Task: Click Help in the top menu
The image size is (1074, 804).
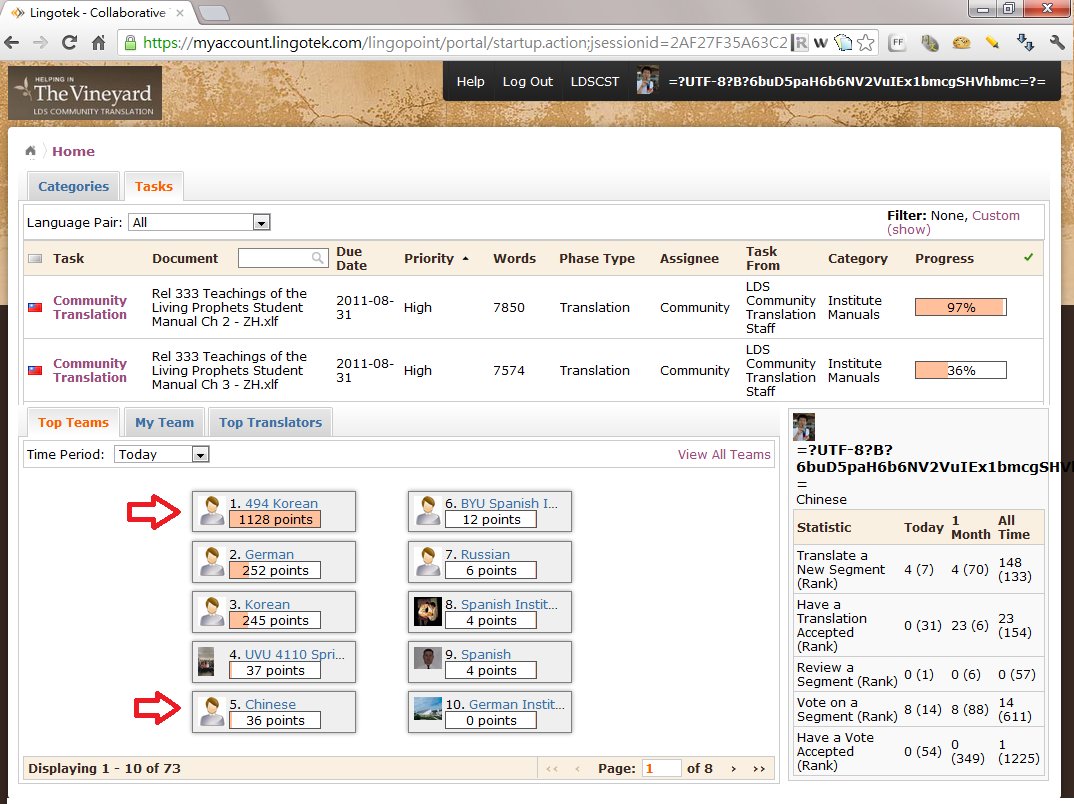Action: click(x=471, y=81)
